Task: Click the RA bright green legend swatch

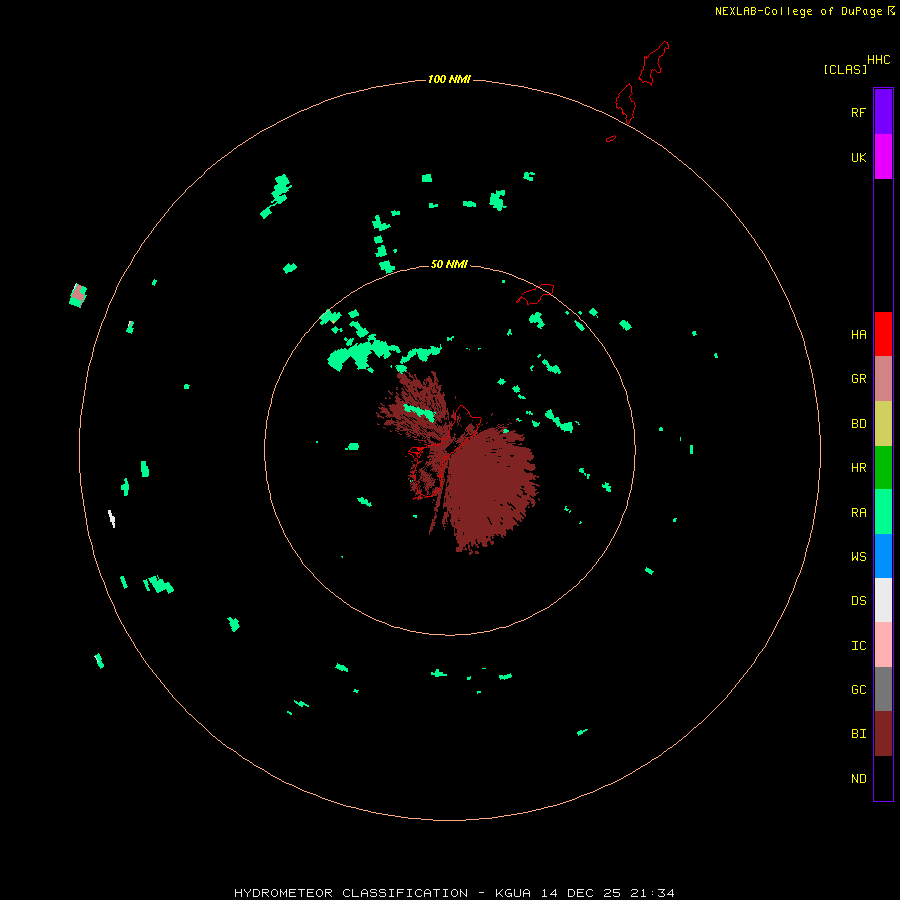Action: tap(883, 512)
